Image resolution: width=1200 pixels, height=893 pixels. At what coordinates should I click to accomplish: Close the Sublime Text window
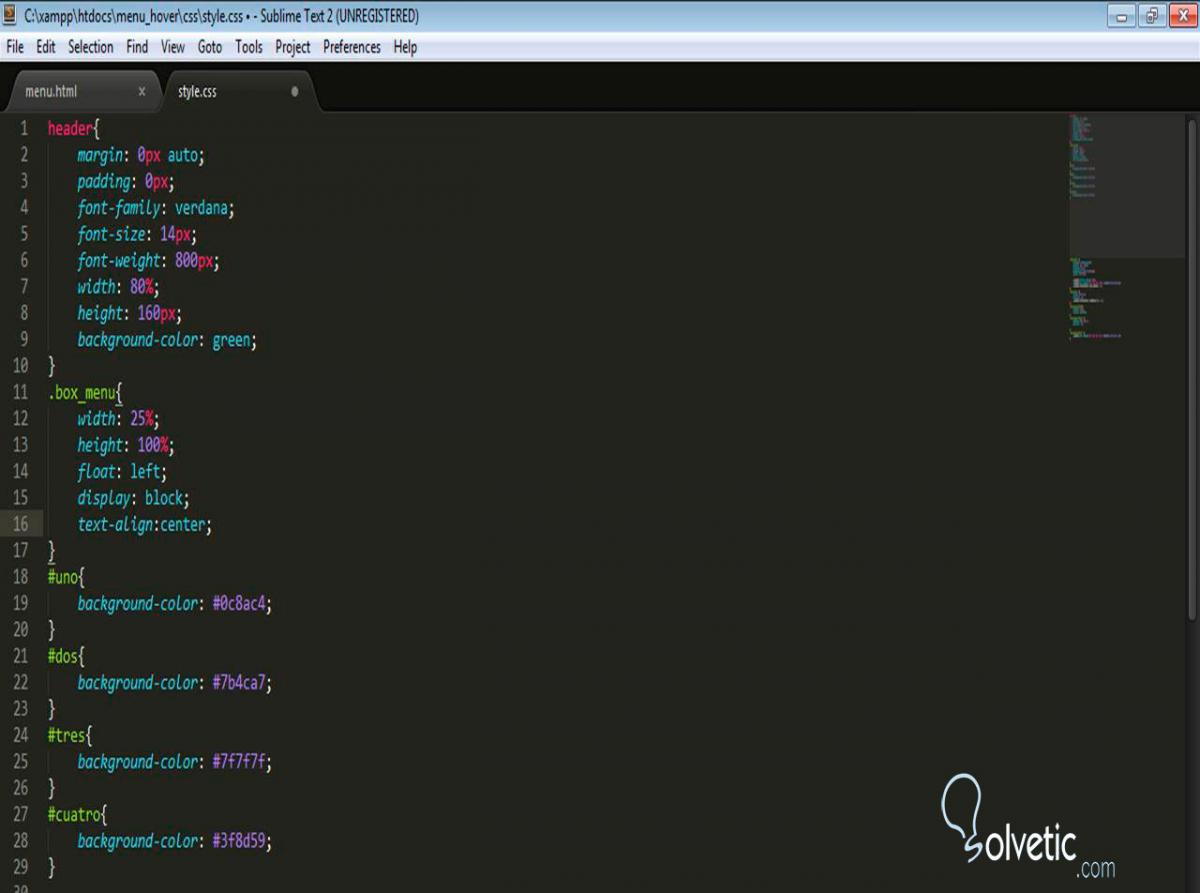[1181, 16]
